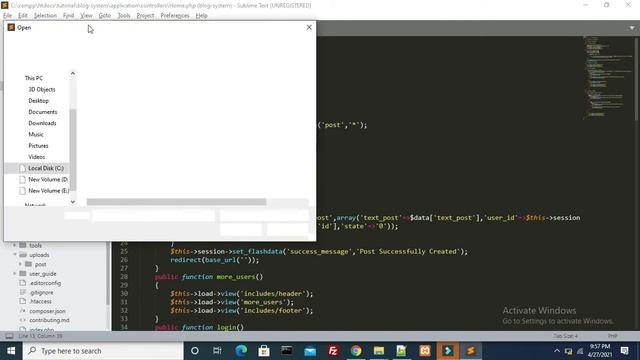
Task: Click the taskbar search box
Action: pyautogui.click(x=103, y=351)
